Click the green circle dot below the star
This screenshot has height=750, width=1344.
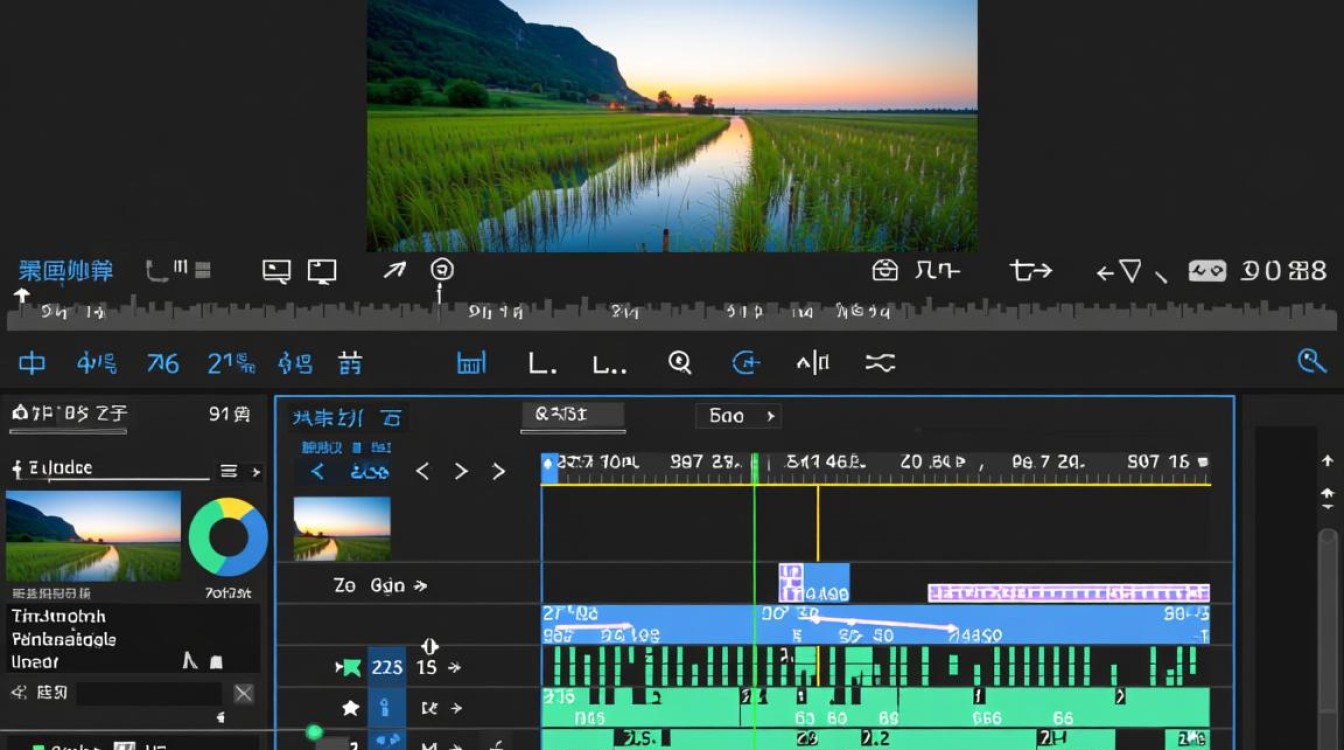coord(314,733)
